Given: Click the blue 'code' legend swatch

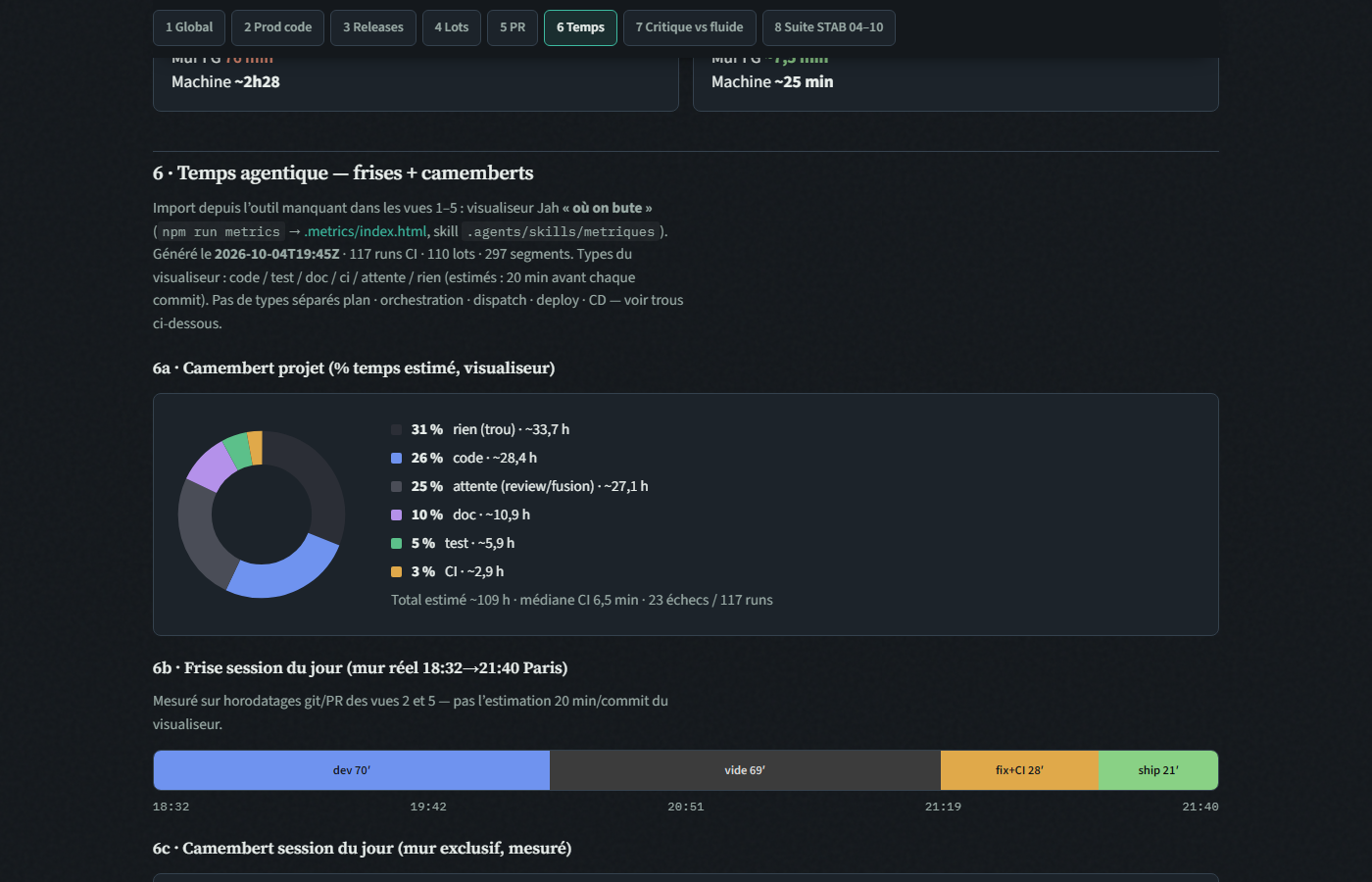Looking at the screenshot, I should [x=396, y=458].
